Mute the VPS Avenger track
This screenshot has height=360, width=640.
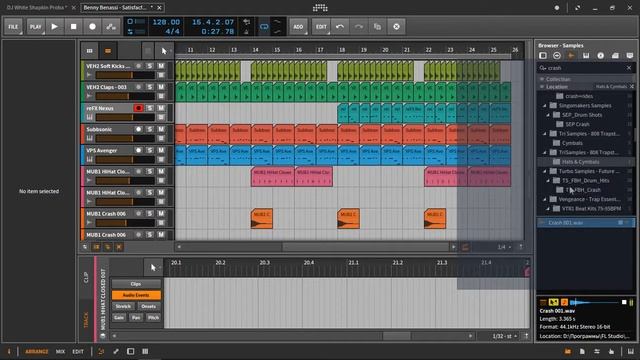(x=161, y=150)
